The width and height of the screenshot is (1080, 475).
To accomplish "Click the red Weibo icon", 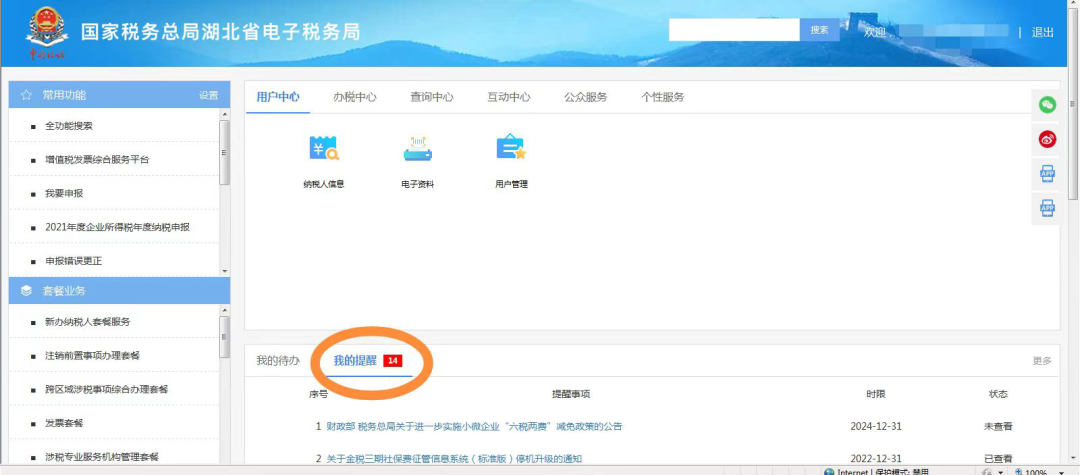I will tap(1047, 139).
